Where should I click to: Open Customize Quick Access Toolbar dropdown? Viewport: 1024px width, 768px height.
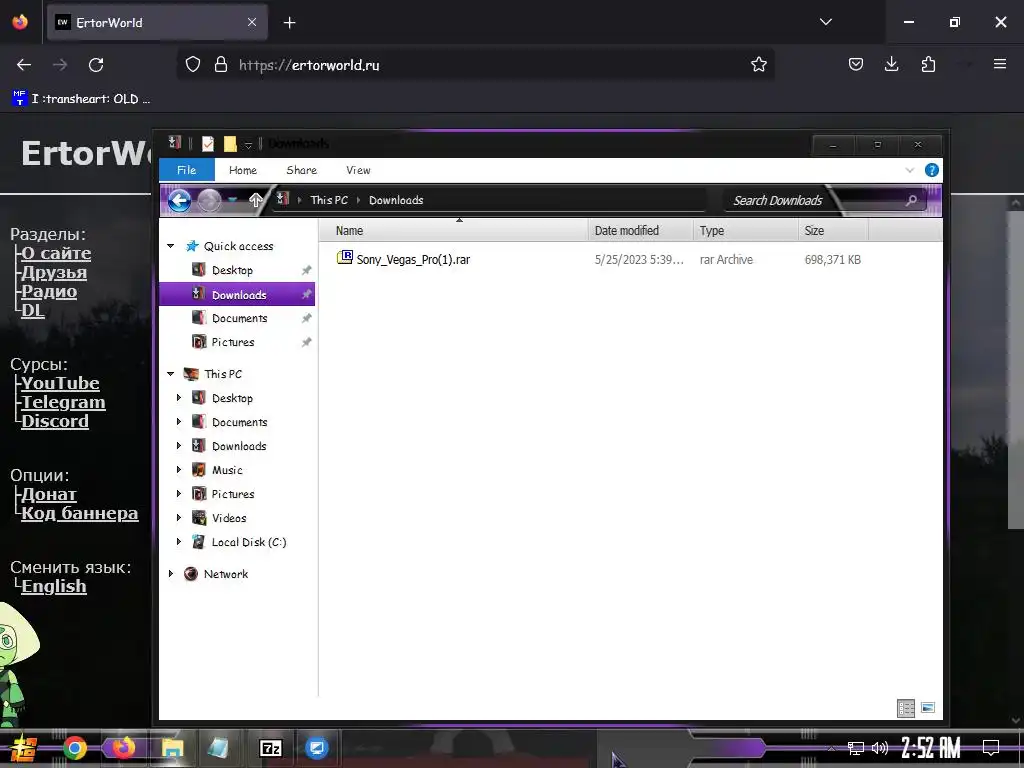248,144
